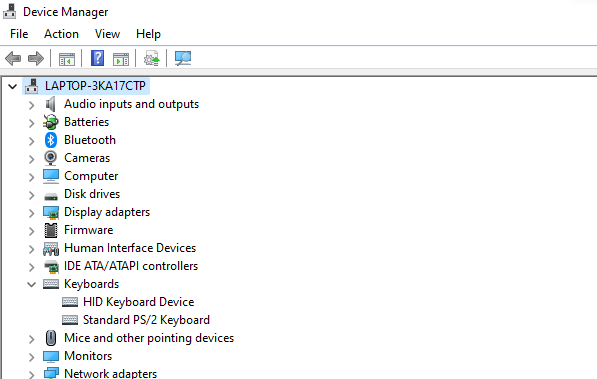Expand the Computer category

[x=32, y=177]
